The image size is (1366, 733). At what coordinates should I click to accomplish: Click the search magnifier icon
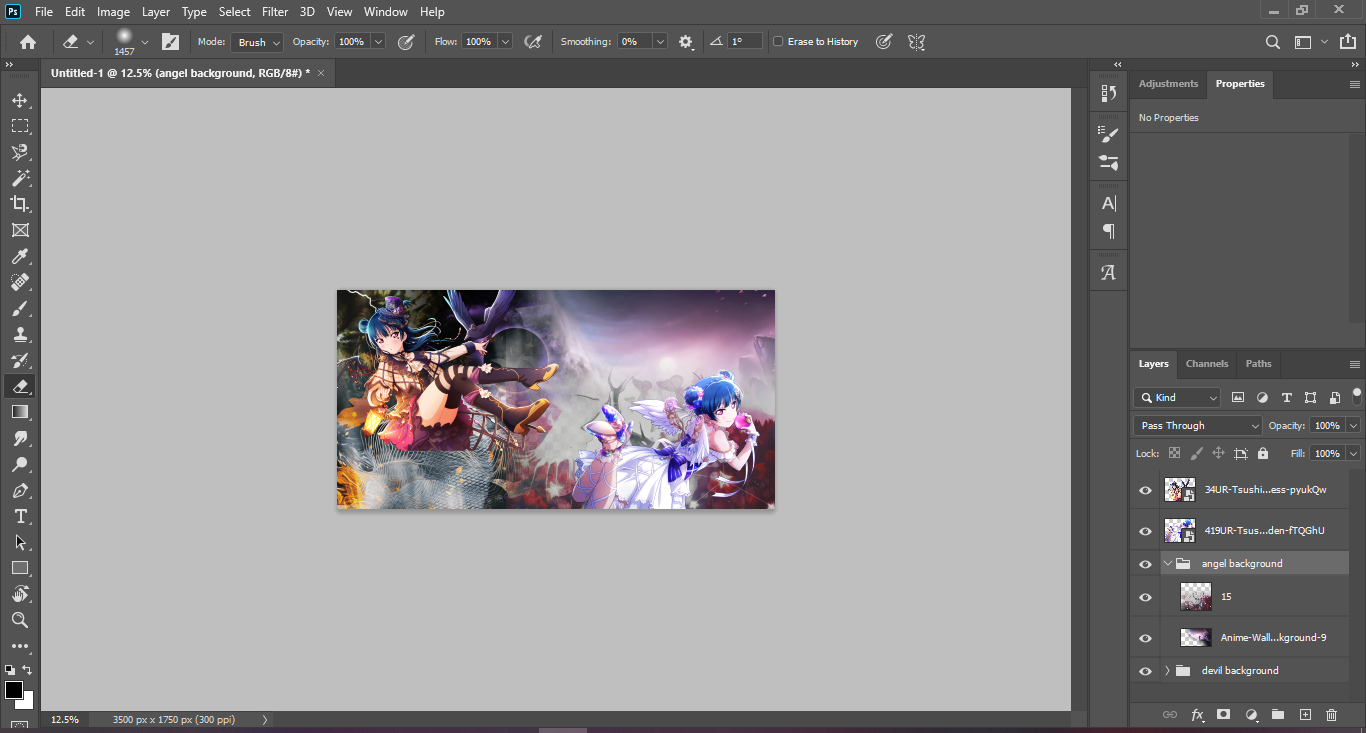coord(1272,42)
